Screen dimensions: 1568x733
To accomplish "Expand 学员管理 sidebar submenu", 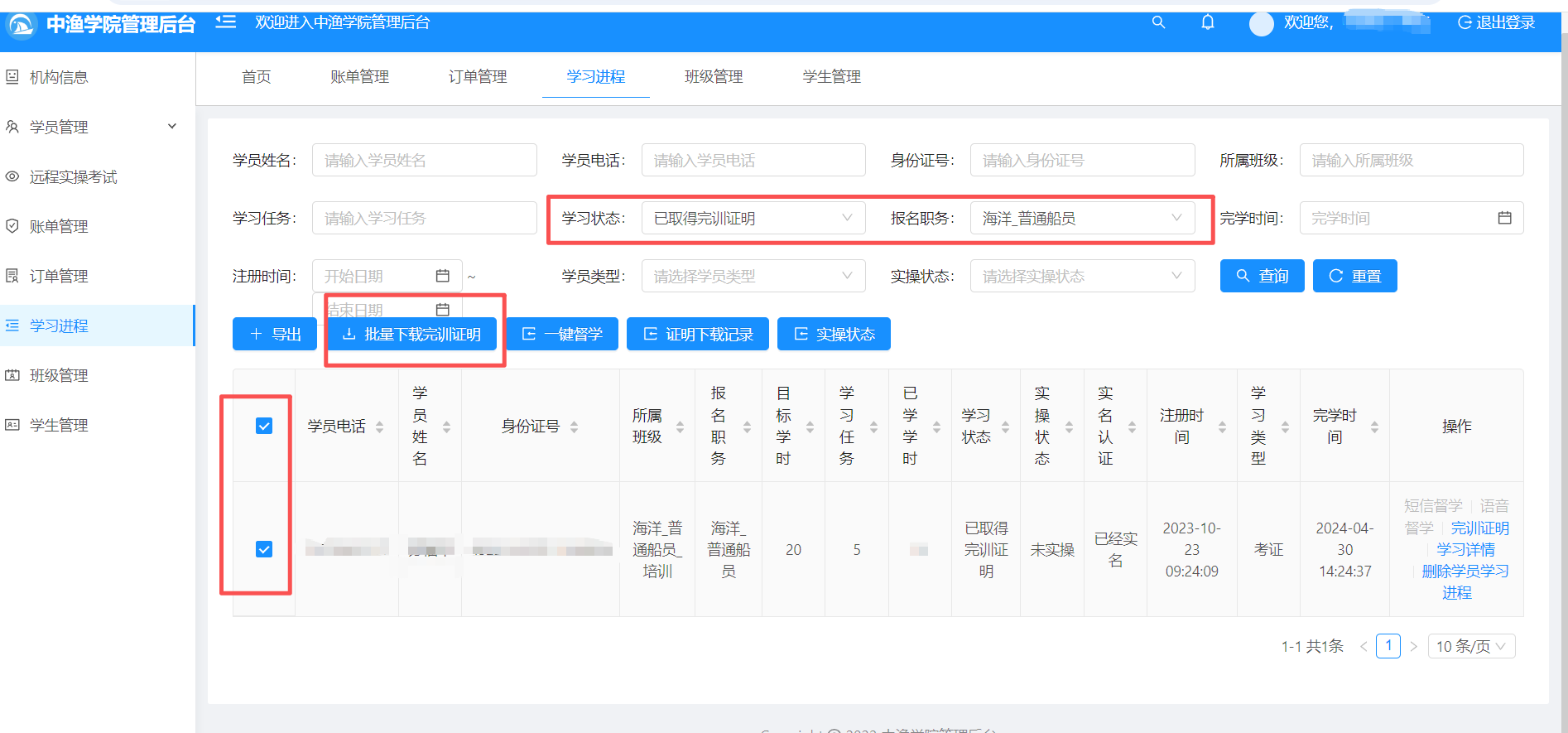I will click(97, 127).
